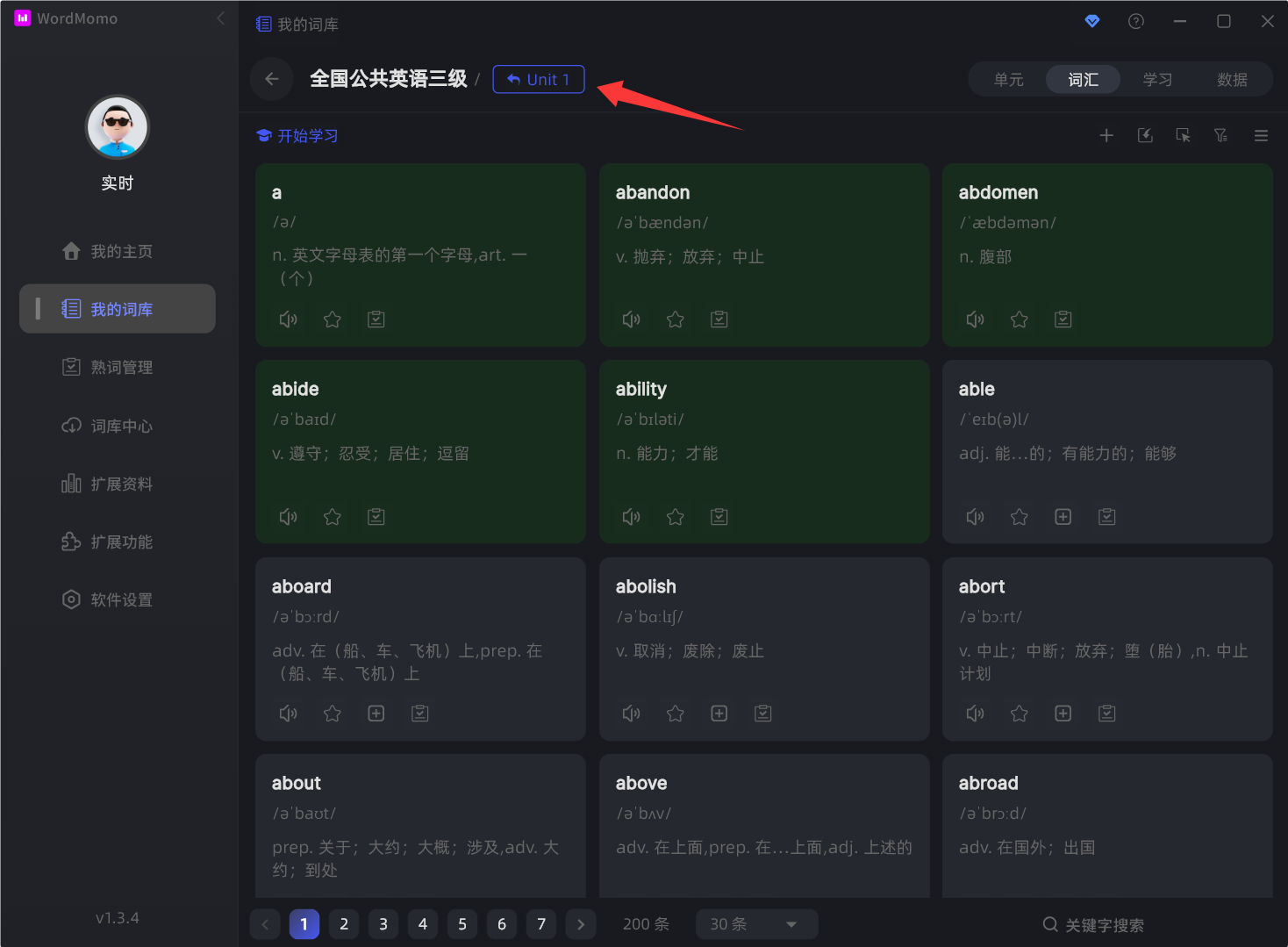Click 开始学习 to start learning

[297, 136]
